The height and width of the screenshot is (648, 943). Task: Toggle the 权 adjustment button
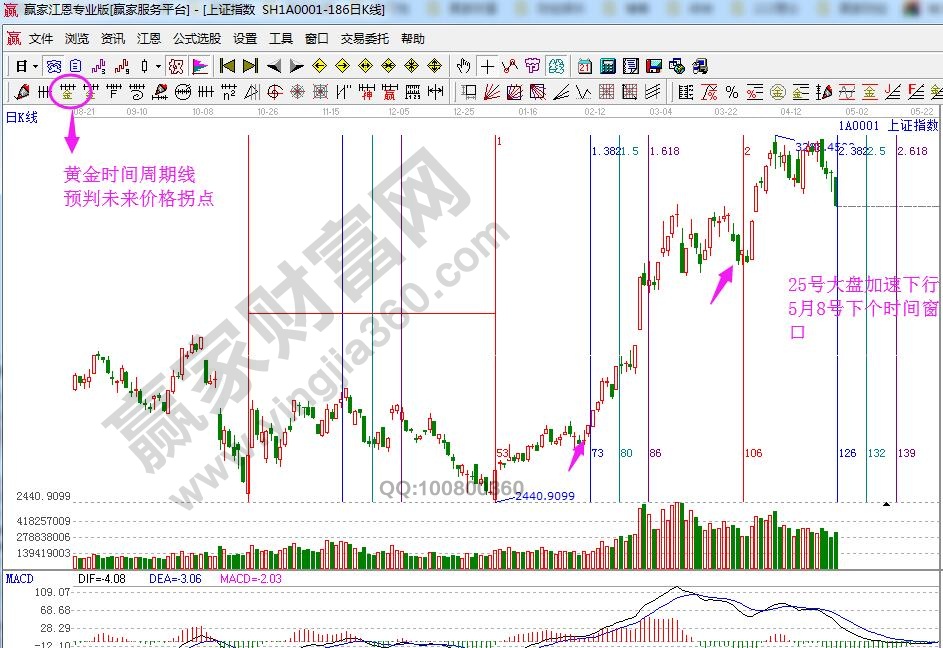174,66
